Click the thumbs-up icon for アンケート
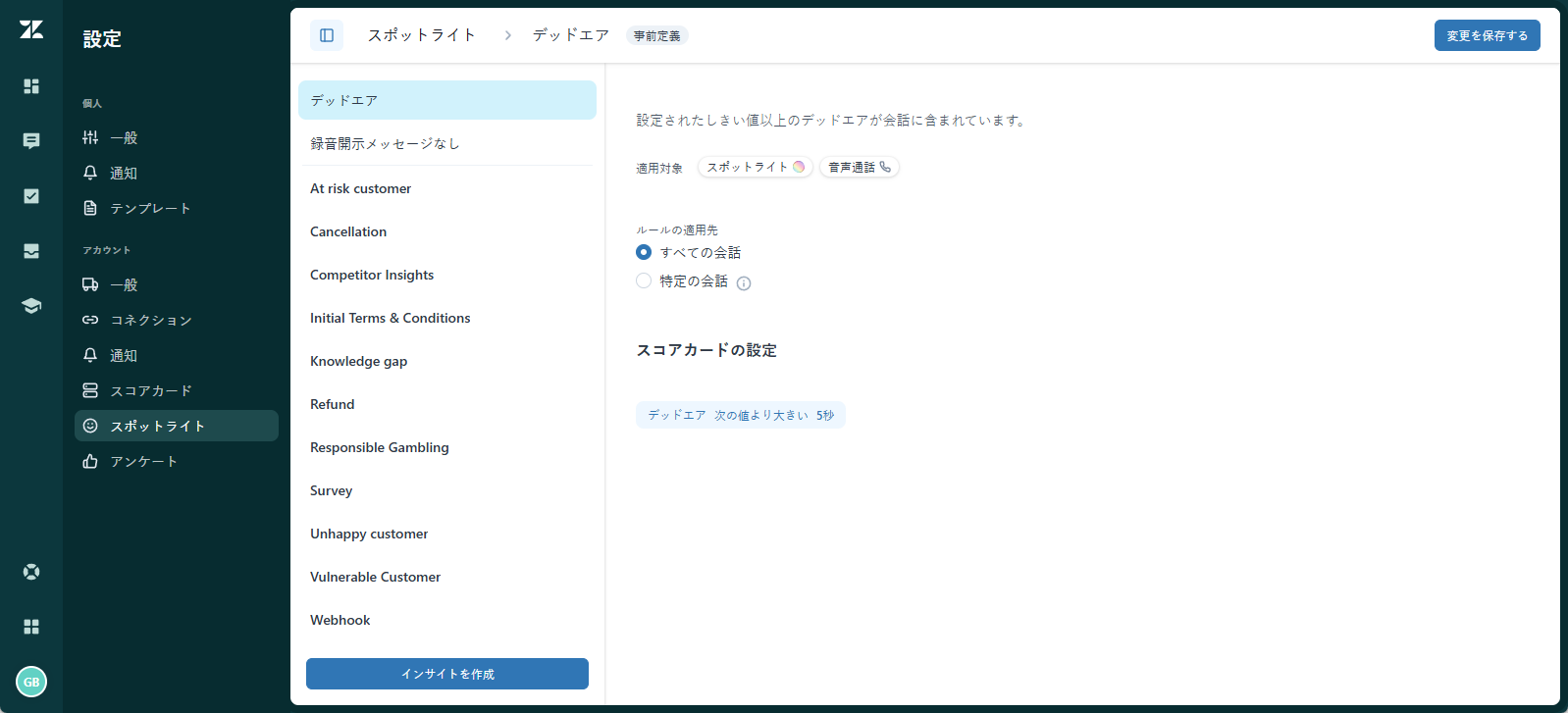1568x713 pixels. [90, 461]
